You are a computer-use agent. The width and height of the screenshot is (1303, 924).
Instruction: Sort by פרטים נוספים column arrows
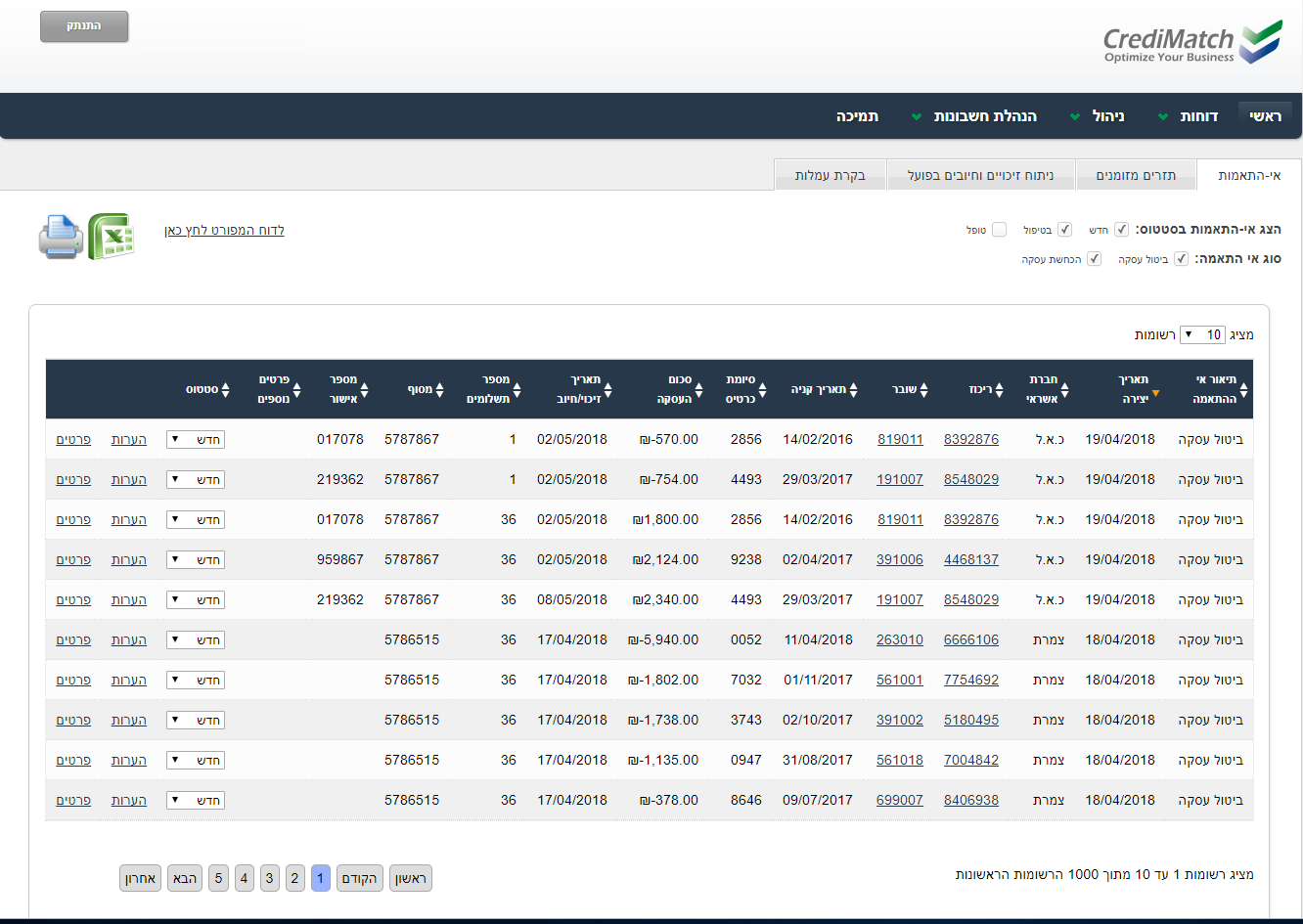(x=296, y=389)
